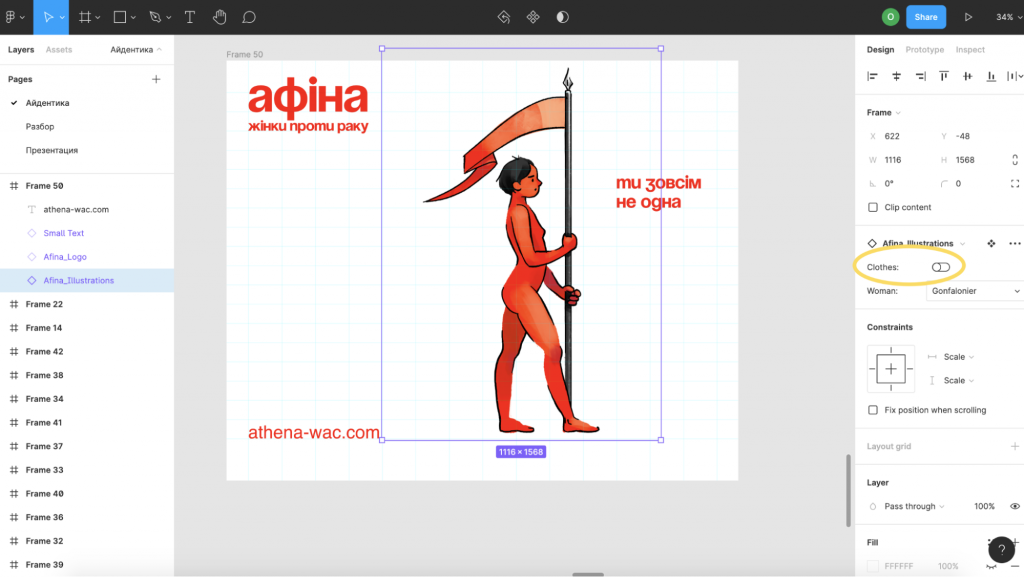Add a new page with plus icon
1024x577 pixels.
click(x=156, y=79)
